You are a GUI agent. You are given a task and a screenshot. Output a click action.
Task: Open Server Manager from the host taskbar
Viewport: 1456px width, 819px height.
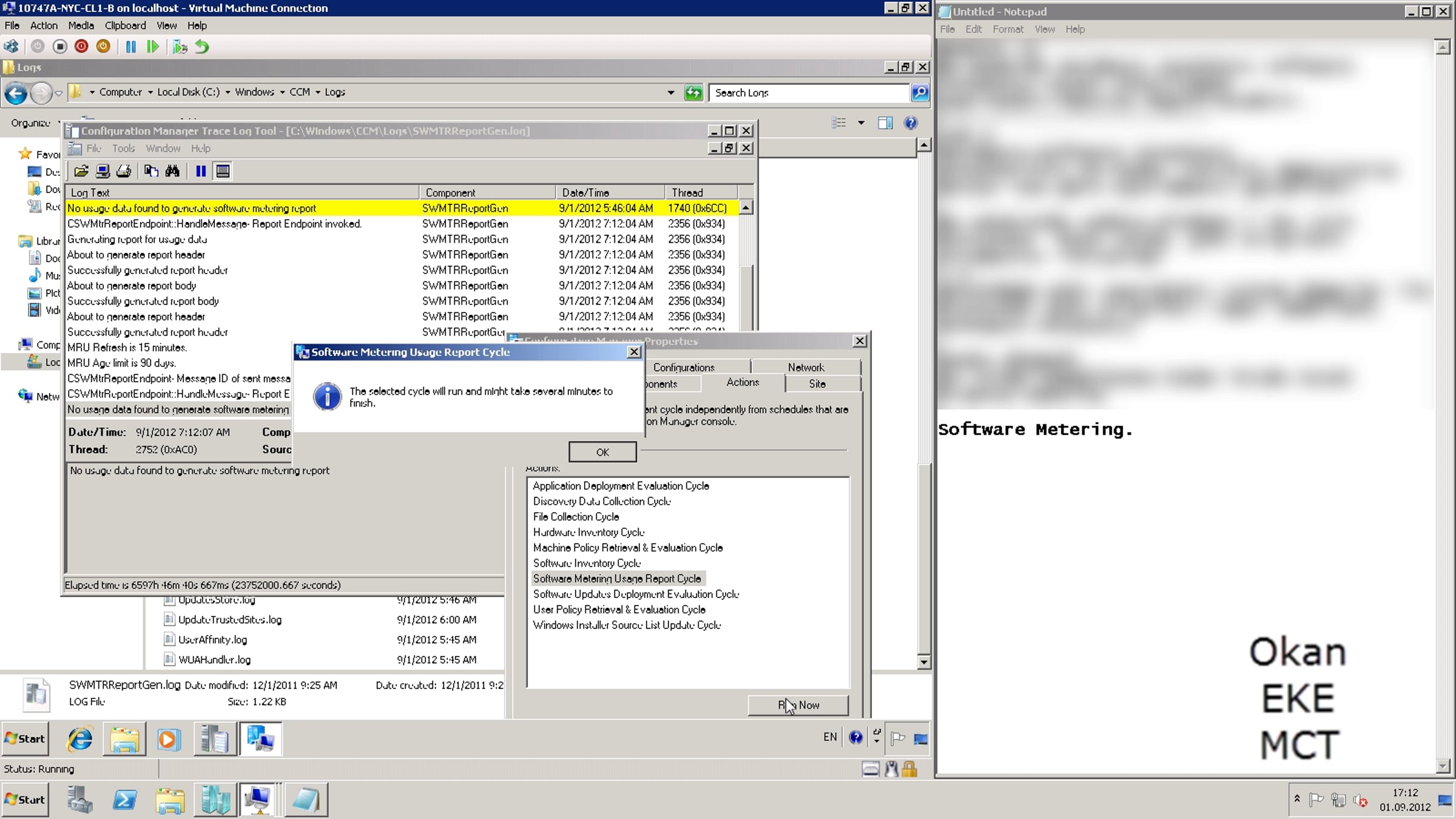(79, 800)
